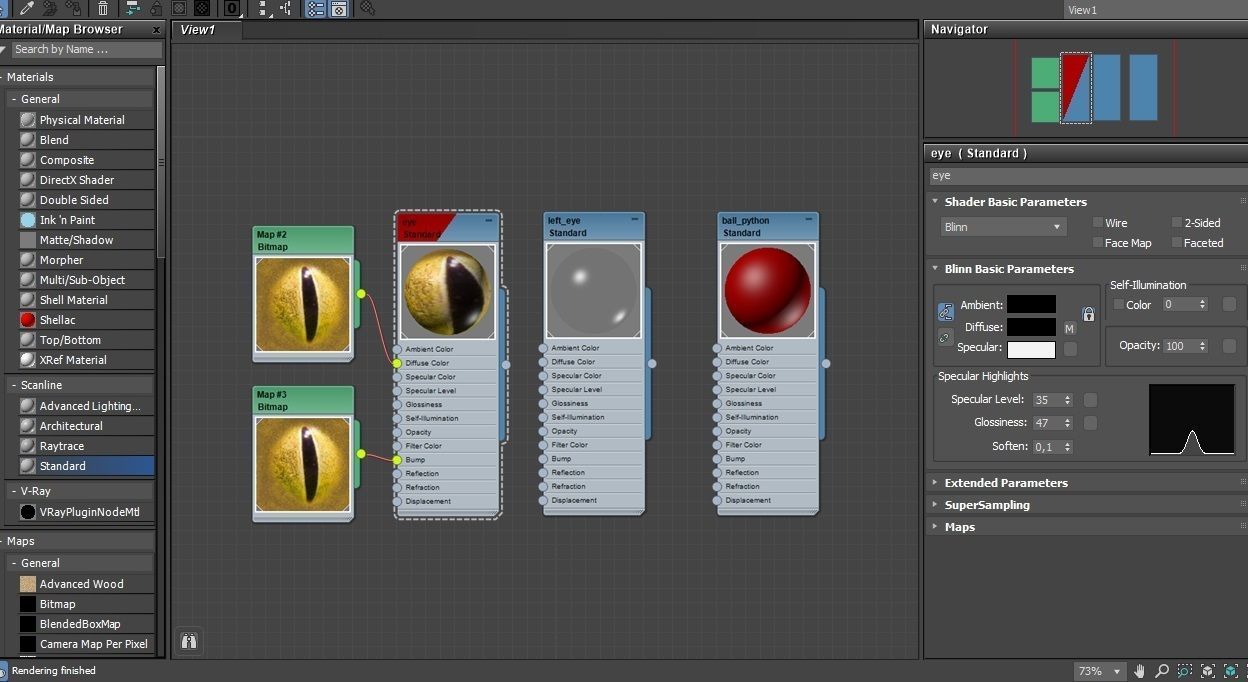Activate the Zoom magnifier tool

tap(1162, 671)
